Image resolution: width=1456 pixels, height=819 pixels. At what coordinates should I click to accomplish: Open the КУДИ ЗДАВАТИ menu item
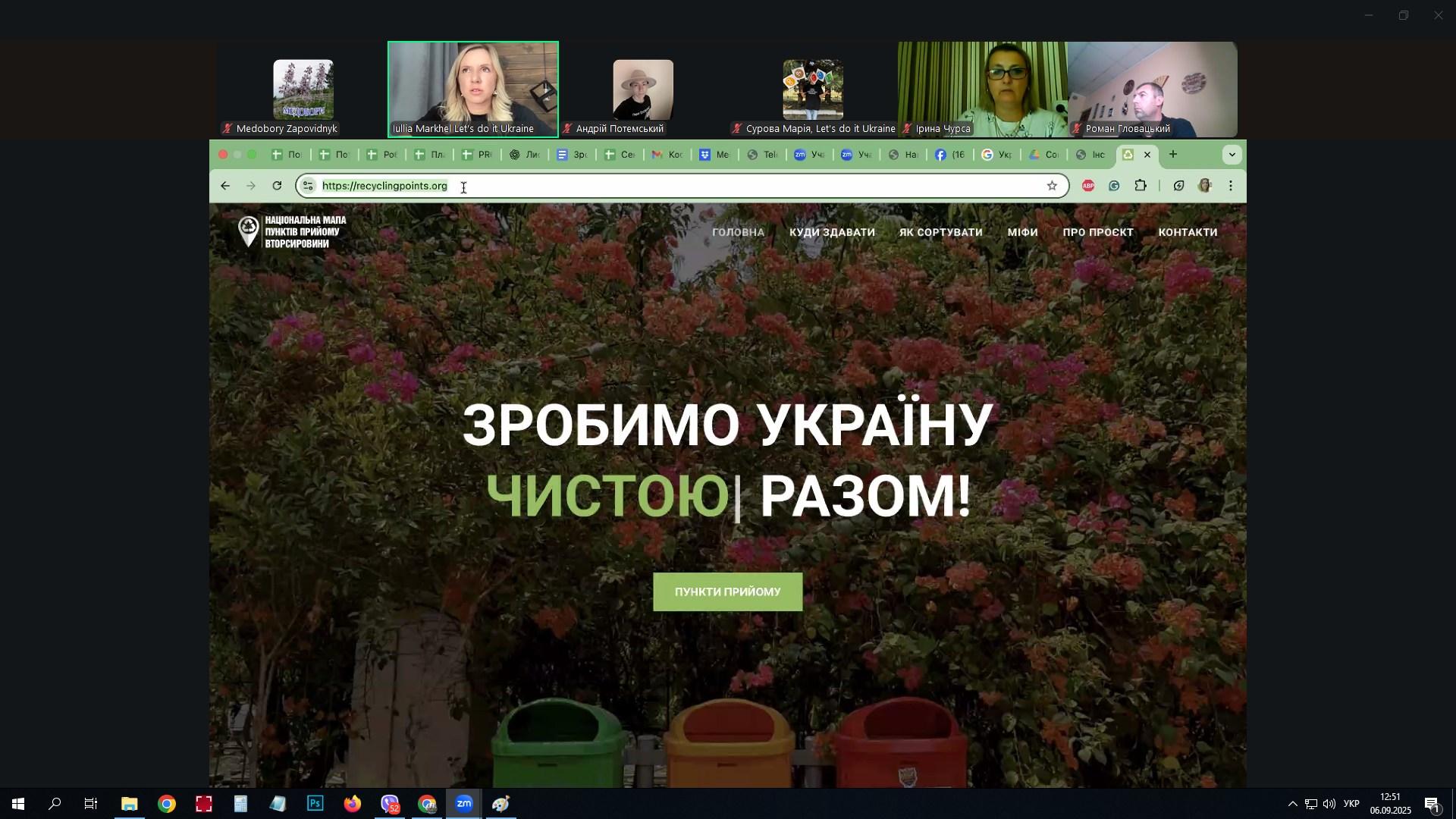[x=832, y=233]
